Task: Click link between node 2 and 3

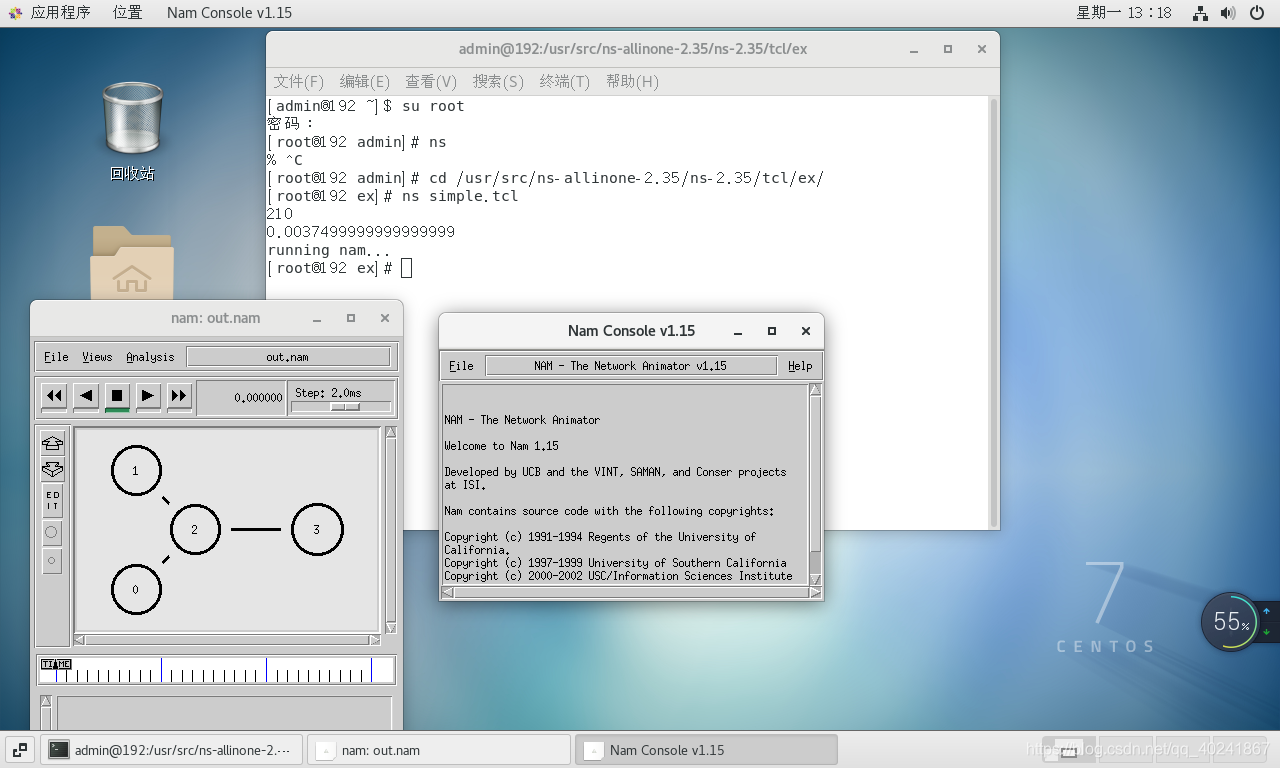Action: click(x=256, y=529)
